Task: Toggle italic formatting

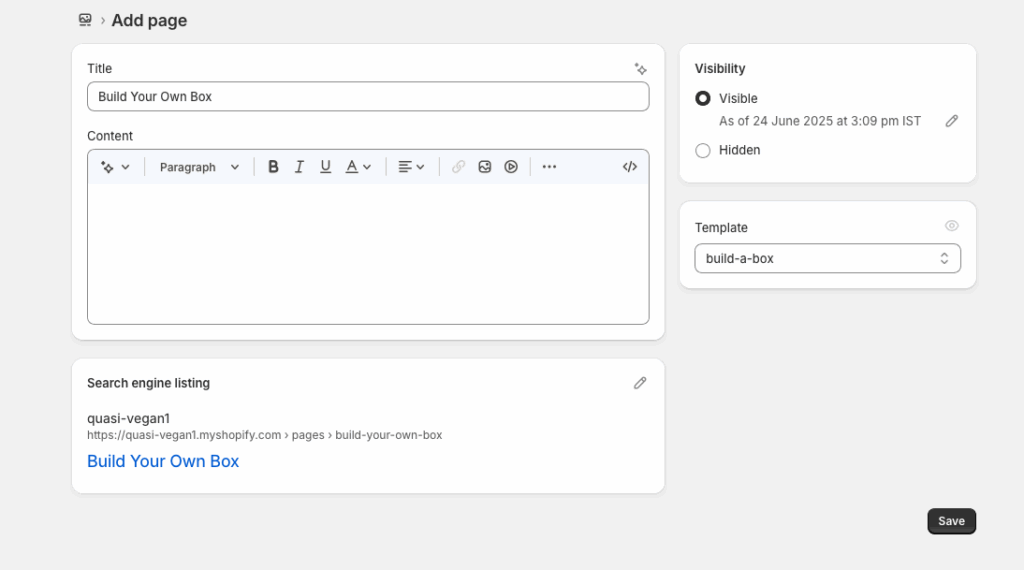Action: point(299,167)
